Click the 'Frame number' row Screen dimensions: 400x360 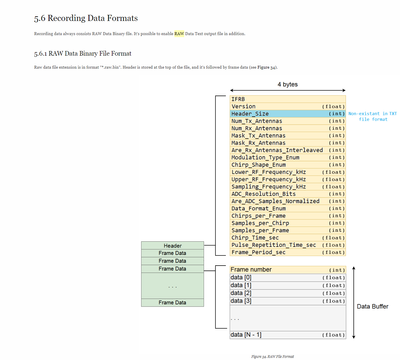288,270
